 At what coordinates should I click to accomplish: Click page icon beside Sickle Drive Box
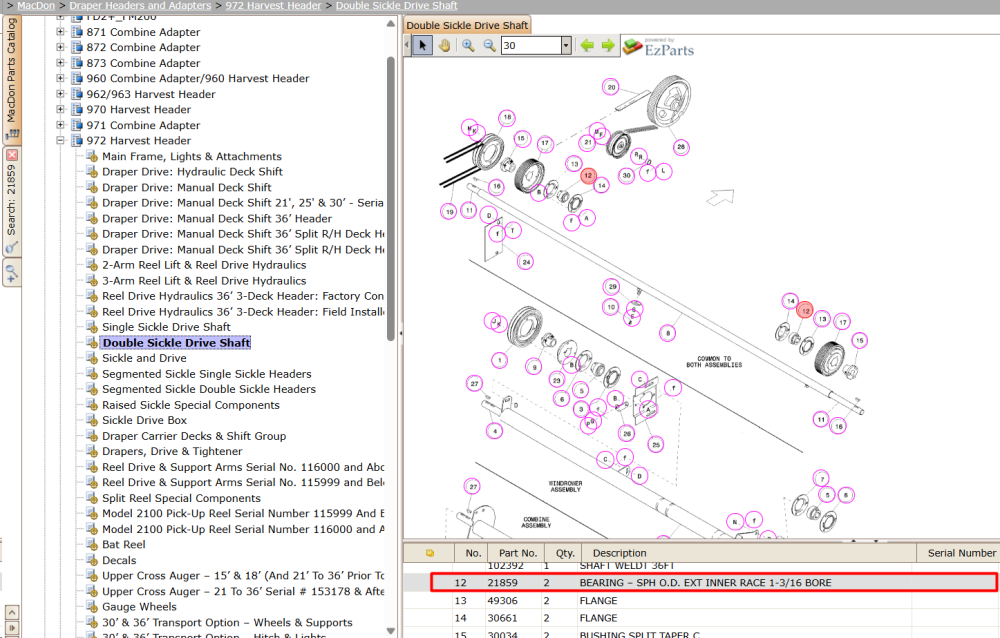pyautogui.click(x=92, y=420)
